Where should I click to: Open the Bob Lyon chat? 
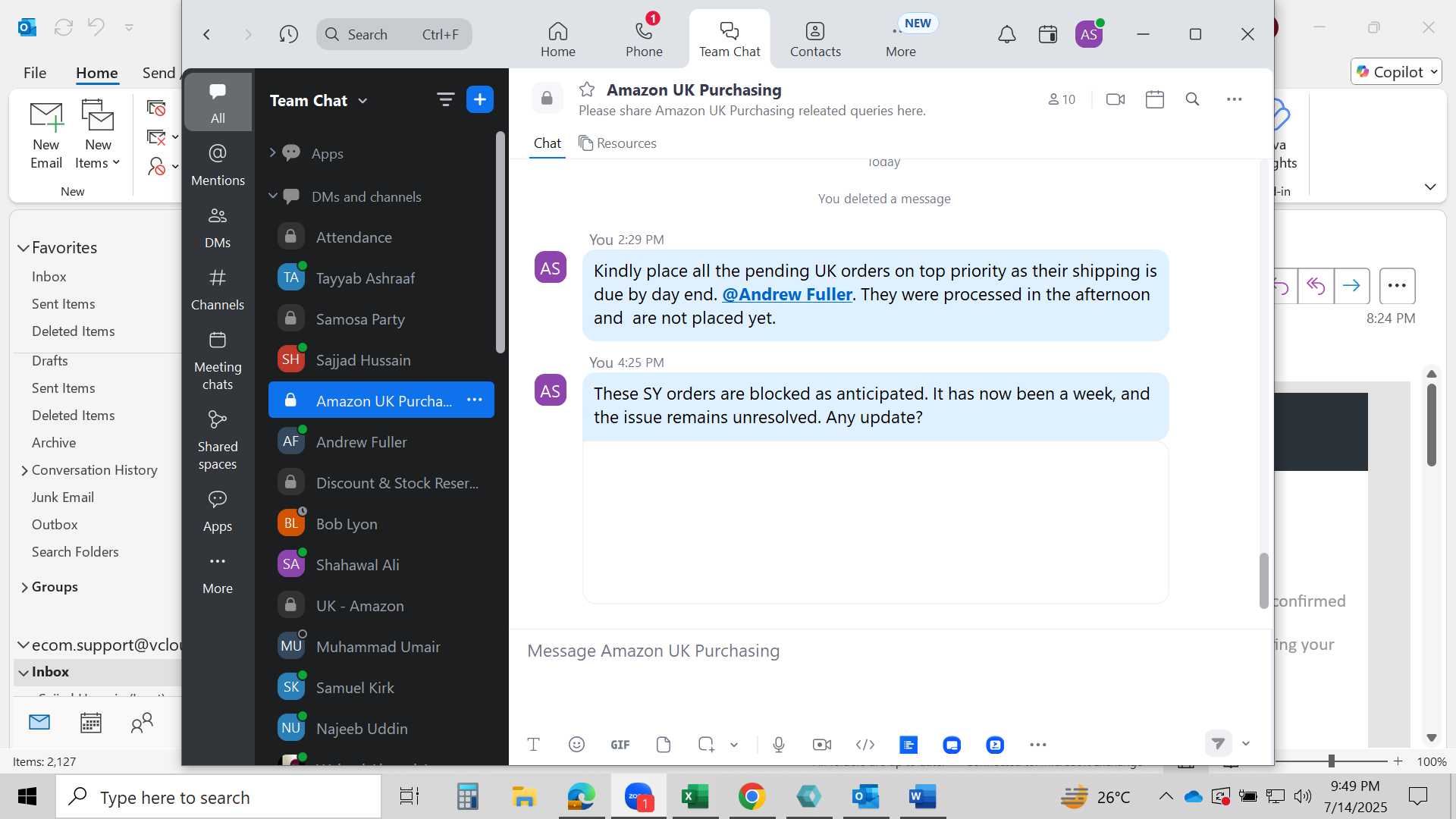(381, 523)
